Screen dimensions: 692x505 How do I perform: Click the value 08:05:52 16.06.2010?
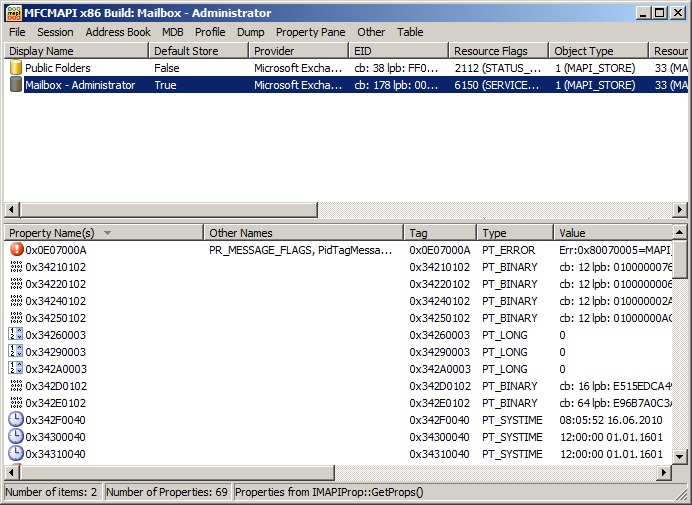(x=611, y=420)
